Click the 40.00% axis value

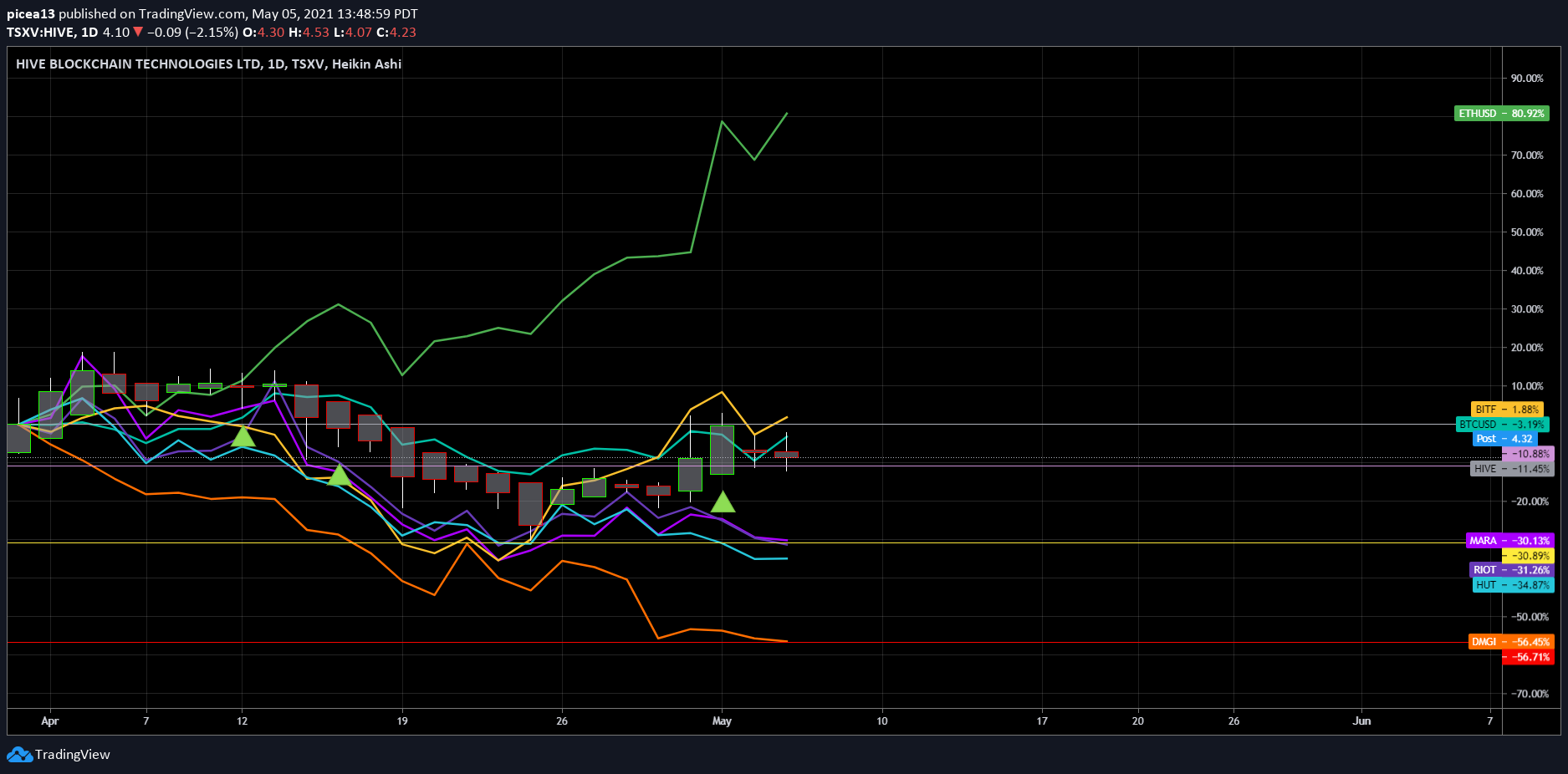tap(1527, 271)
